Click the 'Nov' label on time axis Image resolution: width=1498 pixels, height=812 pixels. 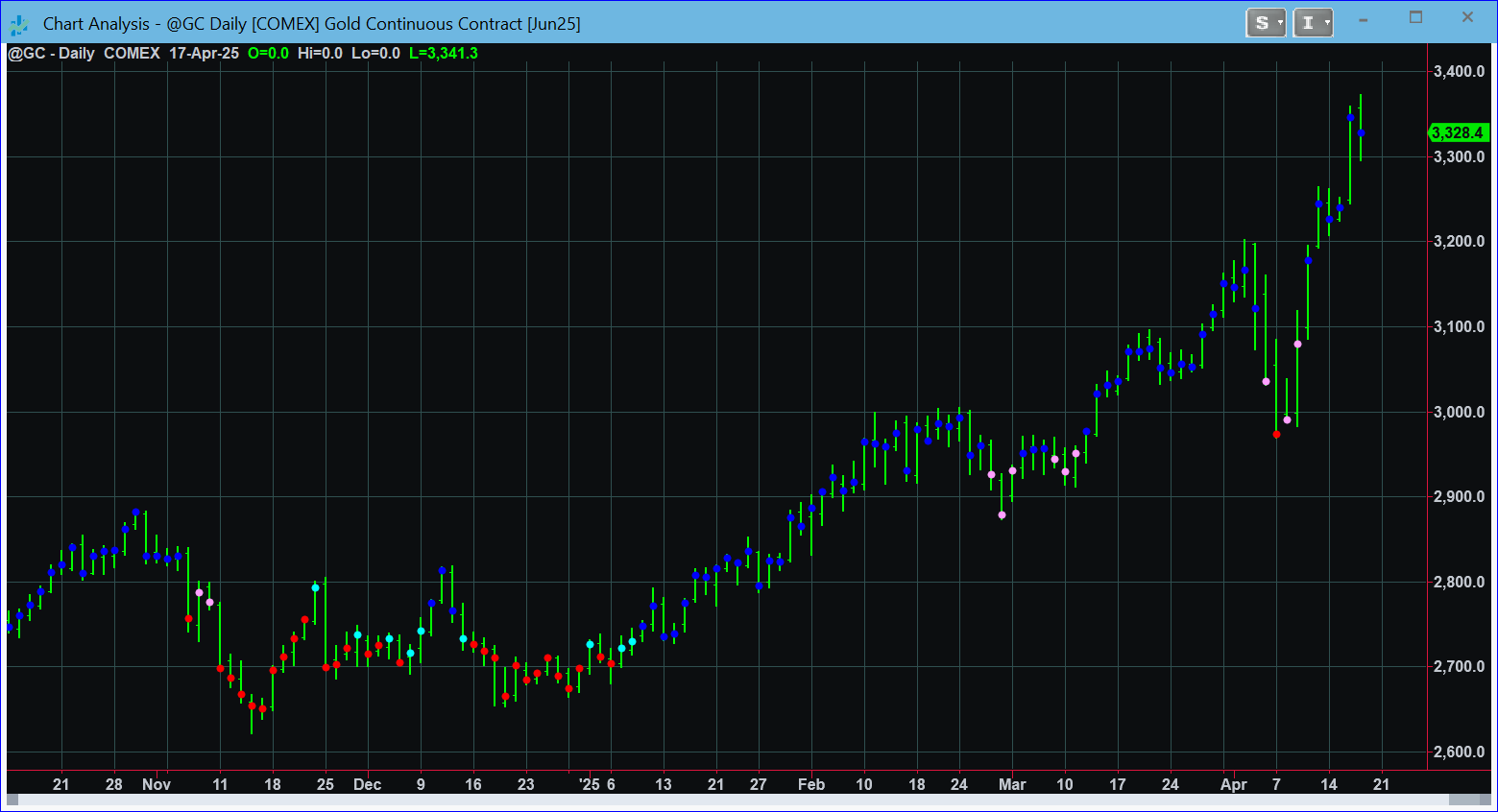click(x=157, y=784)
